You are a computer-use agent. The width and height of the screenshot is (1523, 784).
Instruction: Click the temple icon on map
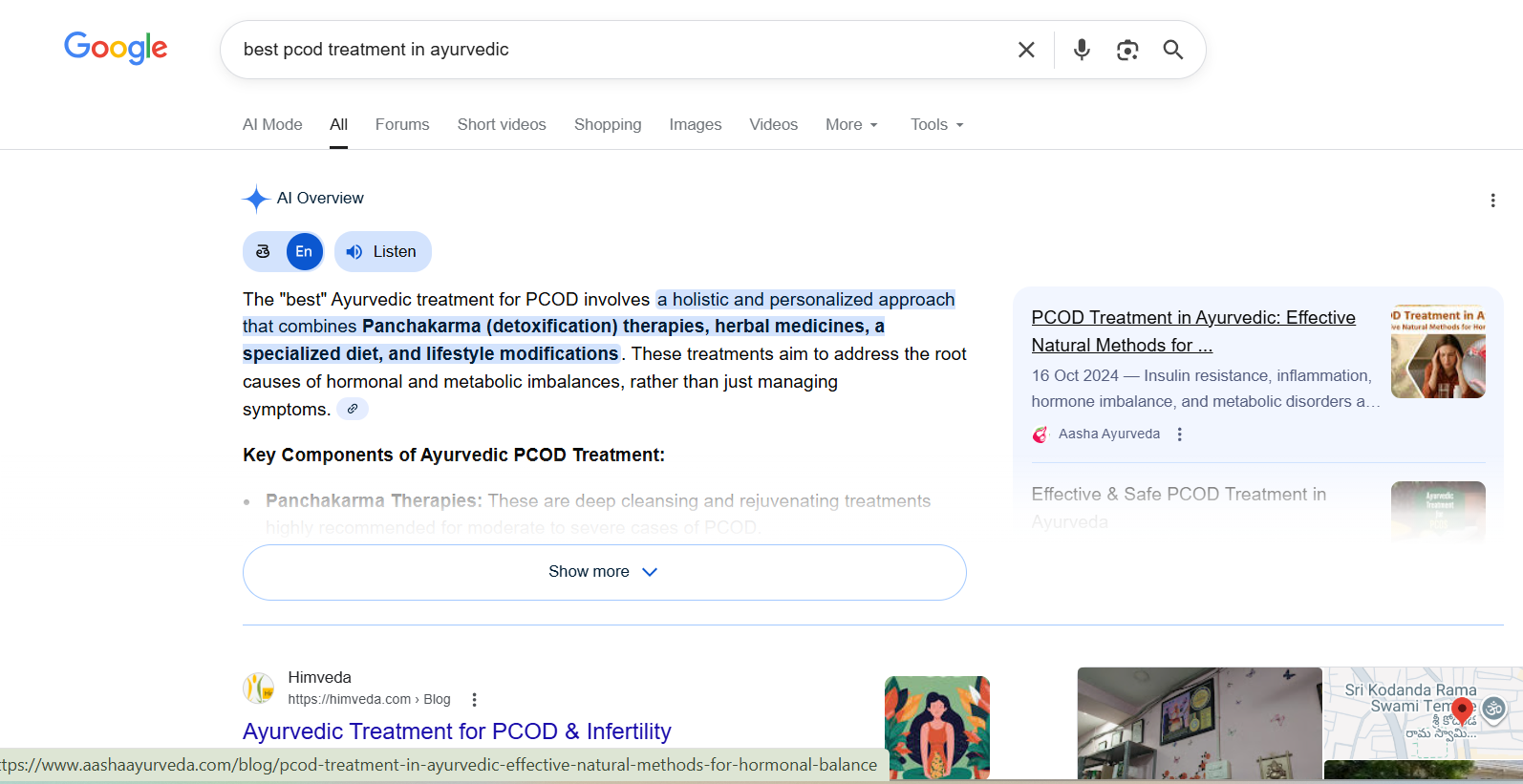click(x=1494, y=709)
